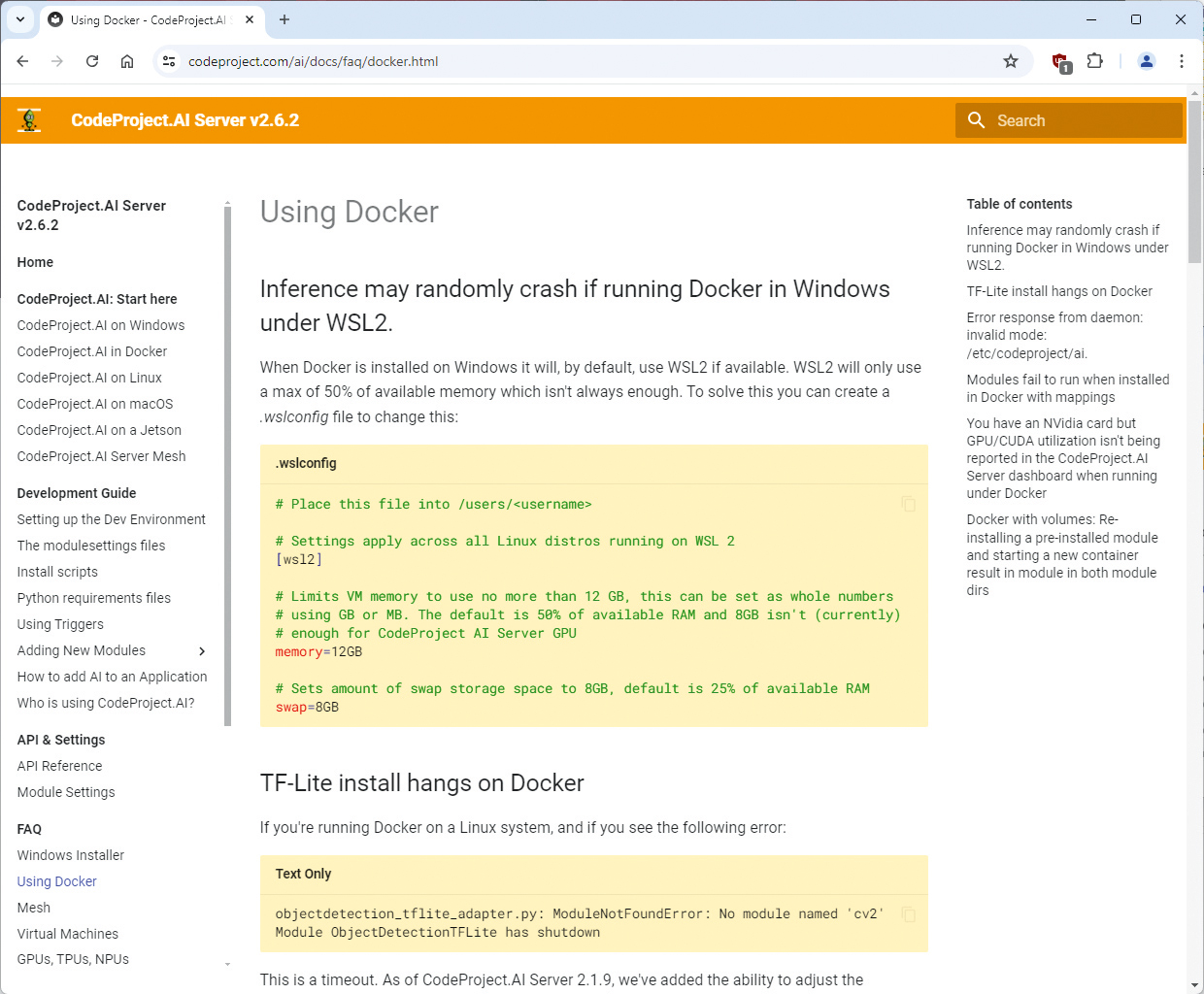The image size is (1204, 994).
Task: Copy the .wslconfig code block
Action: tap(908, 504)
